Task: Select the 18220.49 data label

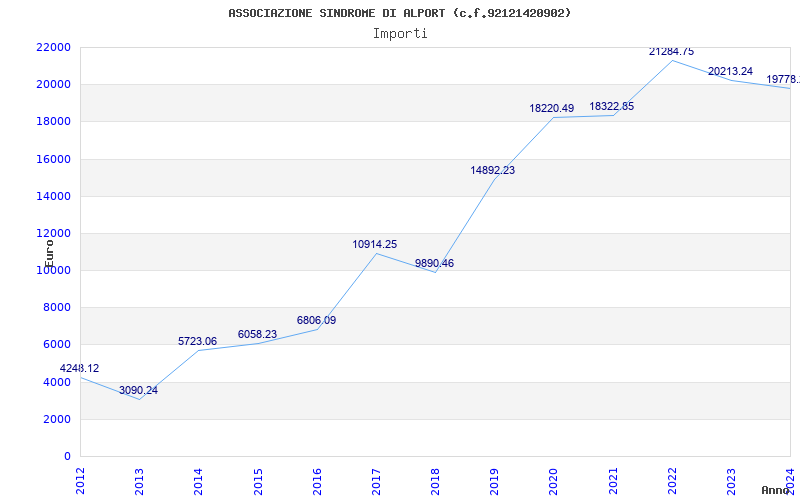Action: tap(552, 108)
